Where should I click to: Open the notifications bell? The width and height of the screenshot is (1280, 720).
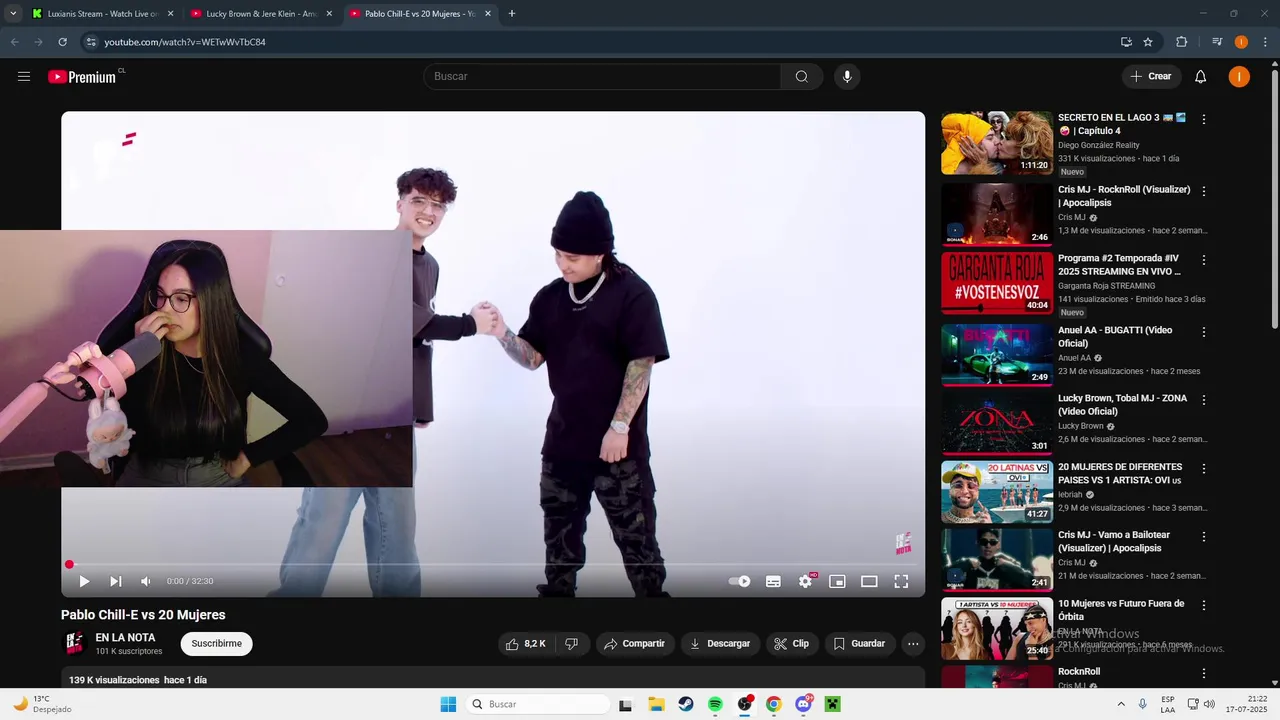click(1201, 77)
